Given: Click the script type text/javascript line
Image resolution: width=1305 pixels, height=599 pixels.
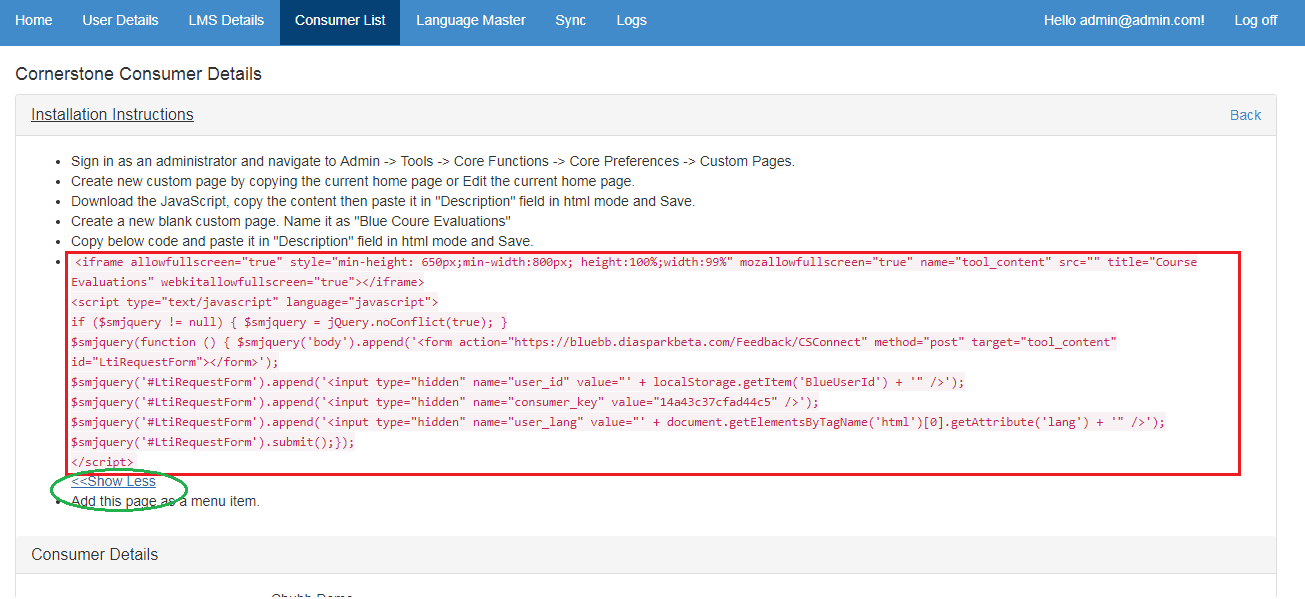Looking at the screenshot, I should tap(254, 301).
